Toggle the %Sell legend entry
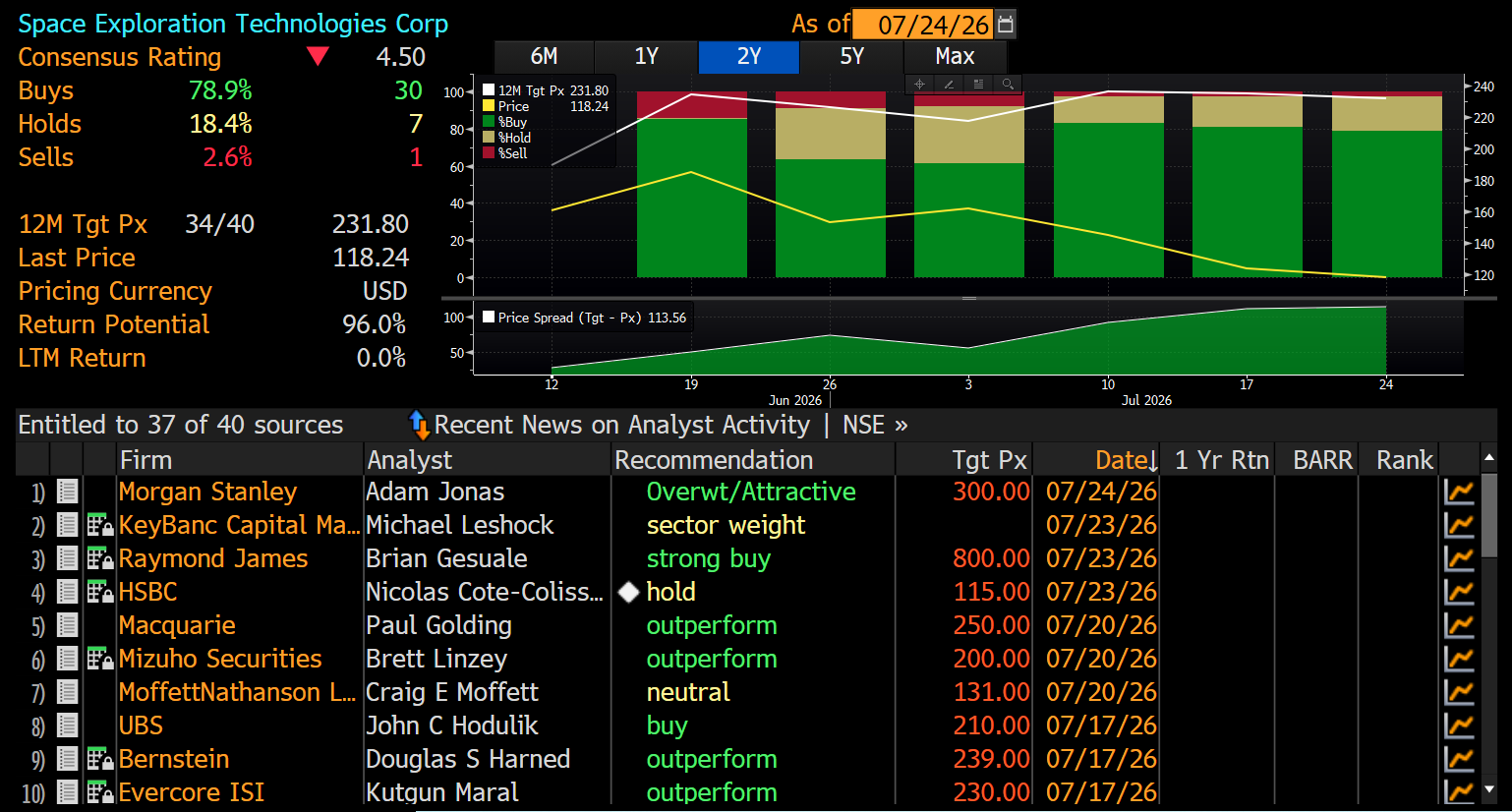The height and width of the screenshot is (812, 1512). [x=505, y=153]
